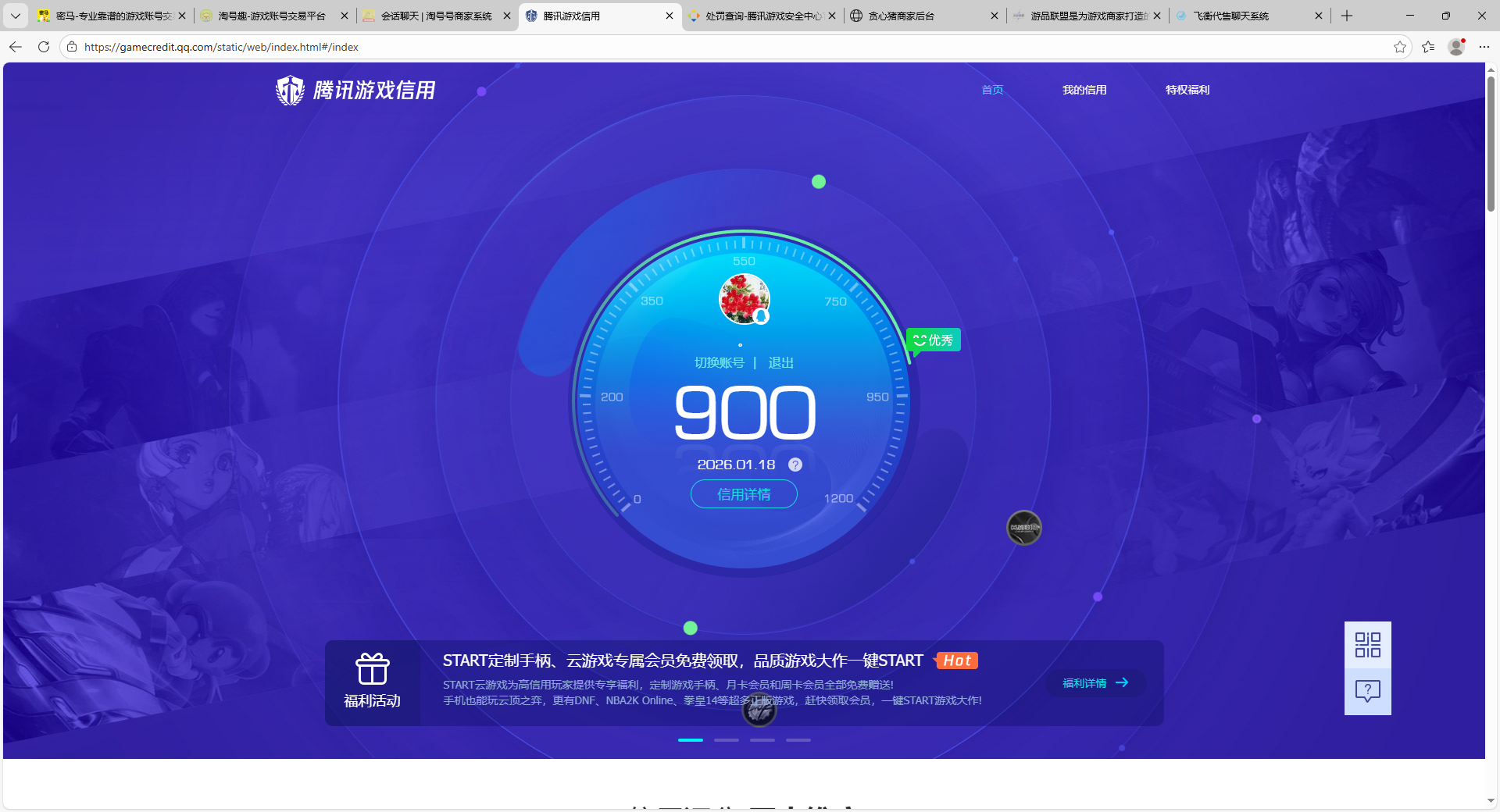Viewport: 1500px width, 812px height.
Task: Click the user avatar with red flowers
Action: pos(744,298)
